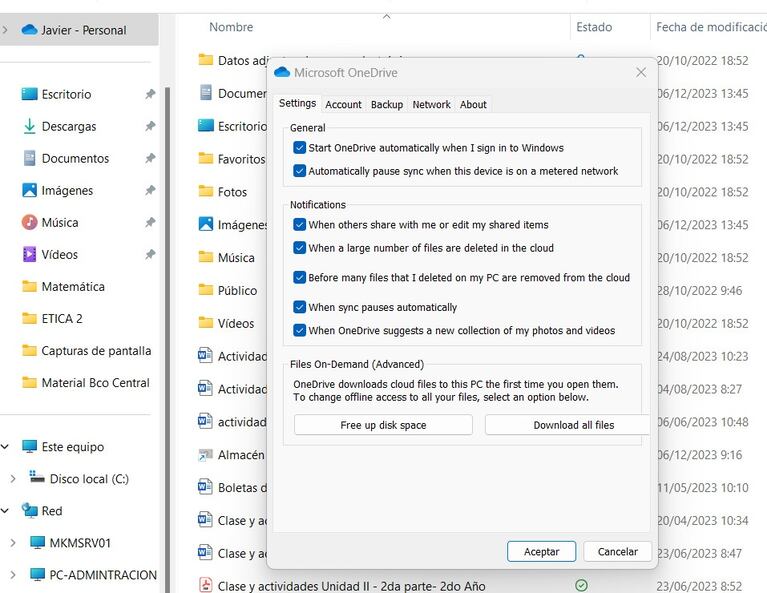Toggle notification for large number of files deleted
The image size is (767, 593).
pos(299,248)
